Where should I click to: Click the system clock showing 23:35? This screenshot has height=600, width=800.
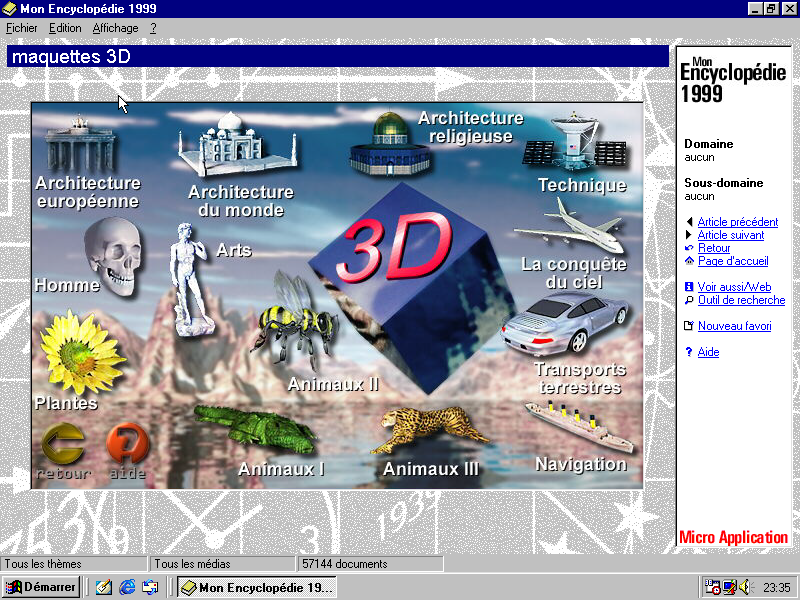777,588
